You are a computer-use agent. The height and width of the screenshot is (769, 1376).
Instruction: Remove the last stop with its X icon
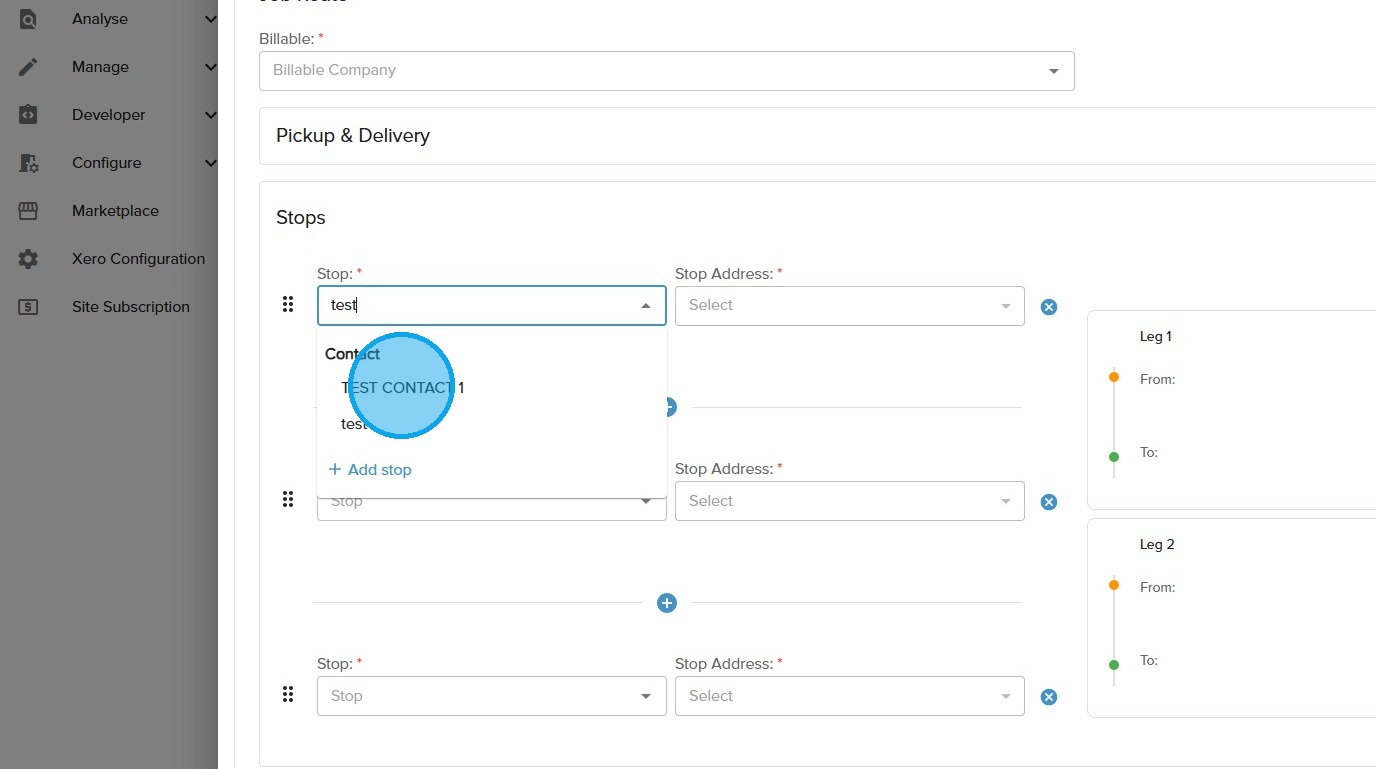click(x=1049, y=697)
